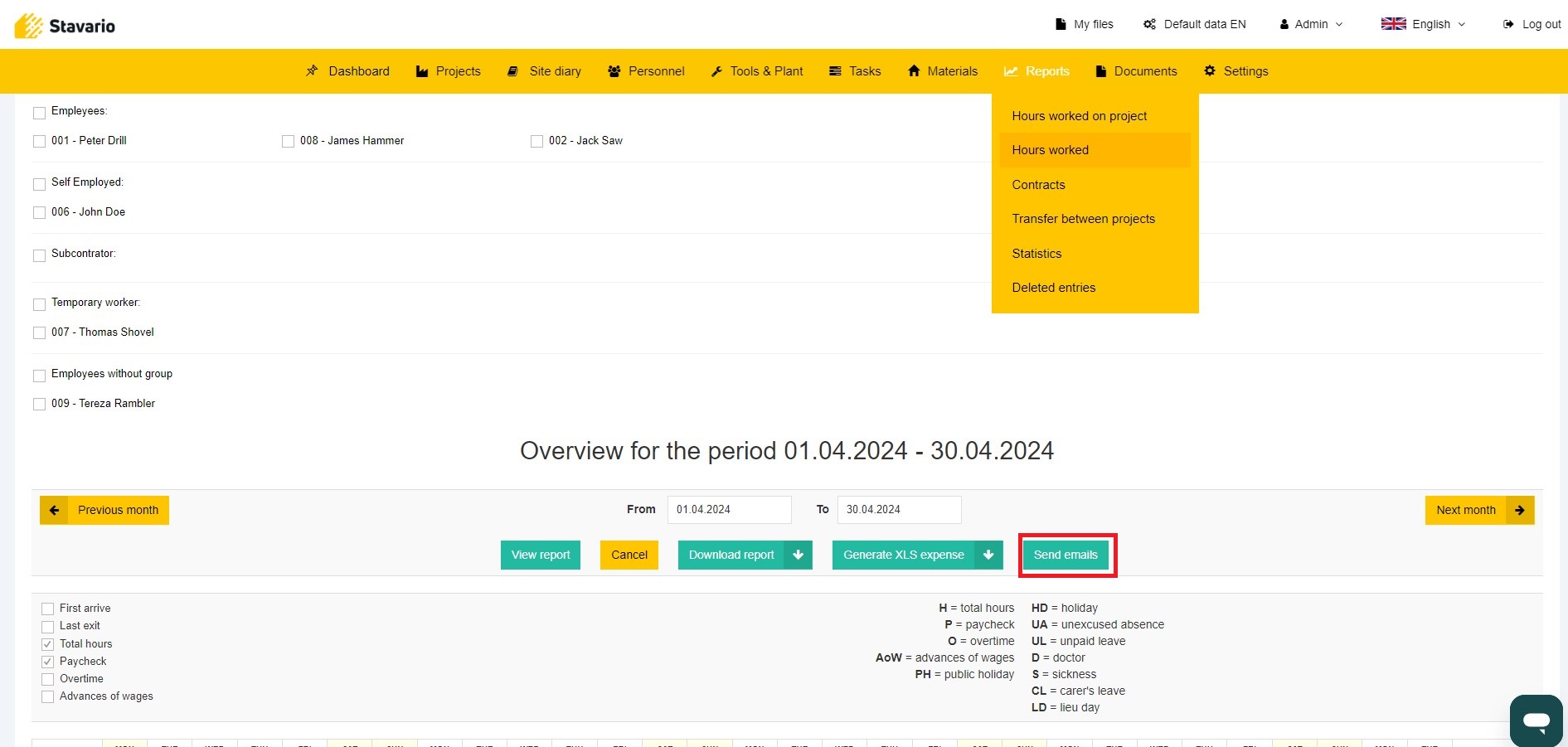This screenshot has height=747, width=1568.
Task: Click the From date field
Action: coord(730,510)
